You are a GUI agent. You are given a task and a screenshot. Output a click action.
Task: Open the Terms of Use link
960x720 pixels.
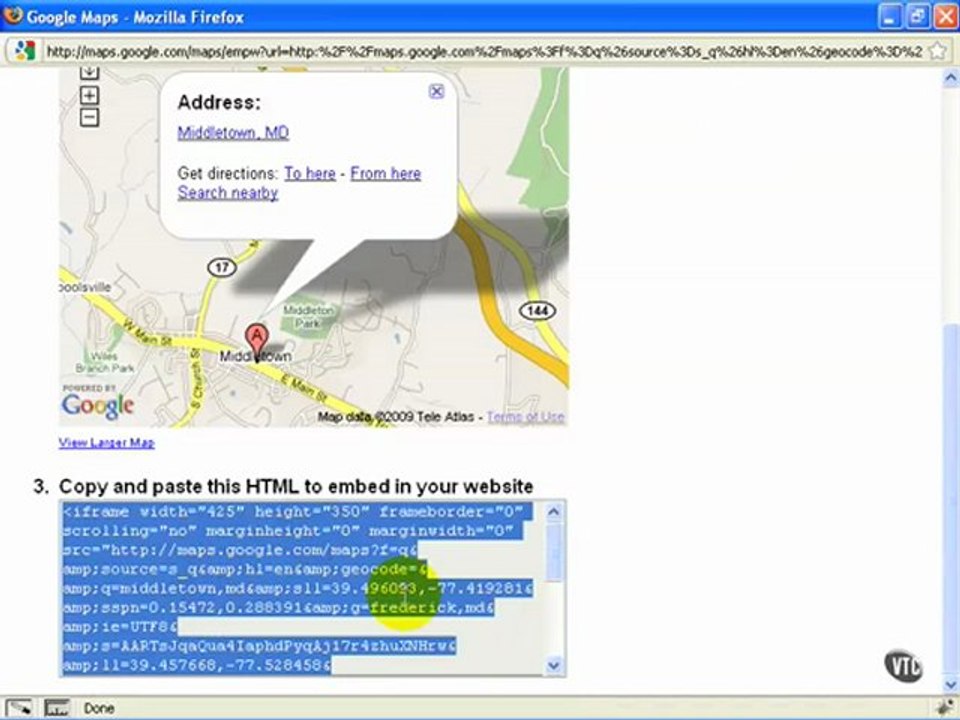point(526,417)
